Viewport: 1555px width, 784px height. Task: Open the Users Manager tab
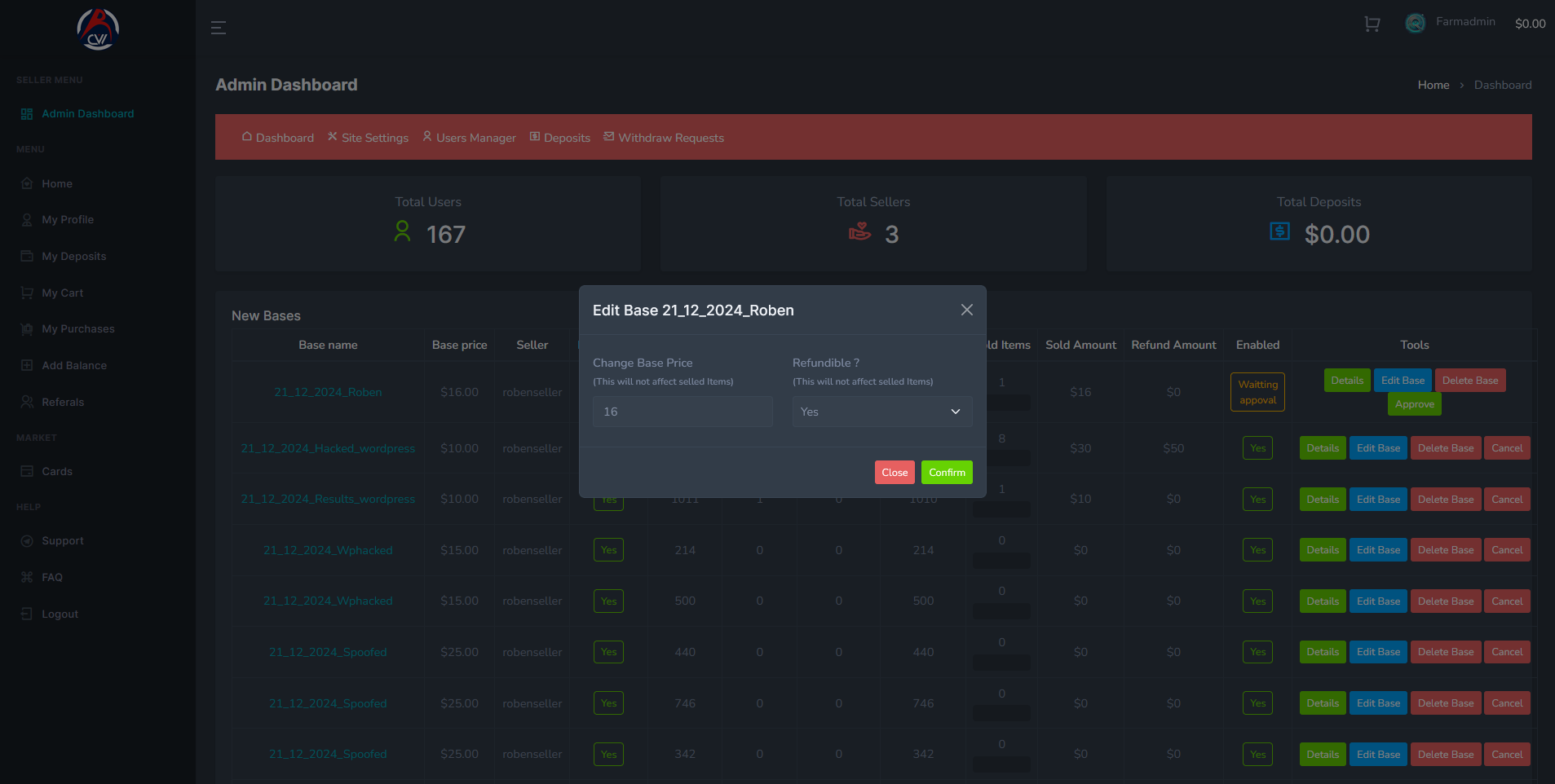(469, 138)
